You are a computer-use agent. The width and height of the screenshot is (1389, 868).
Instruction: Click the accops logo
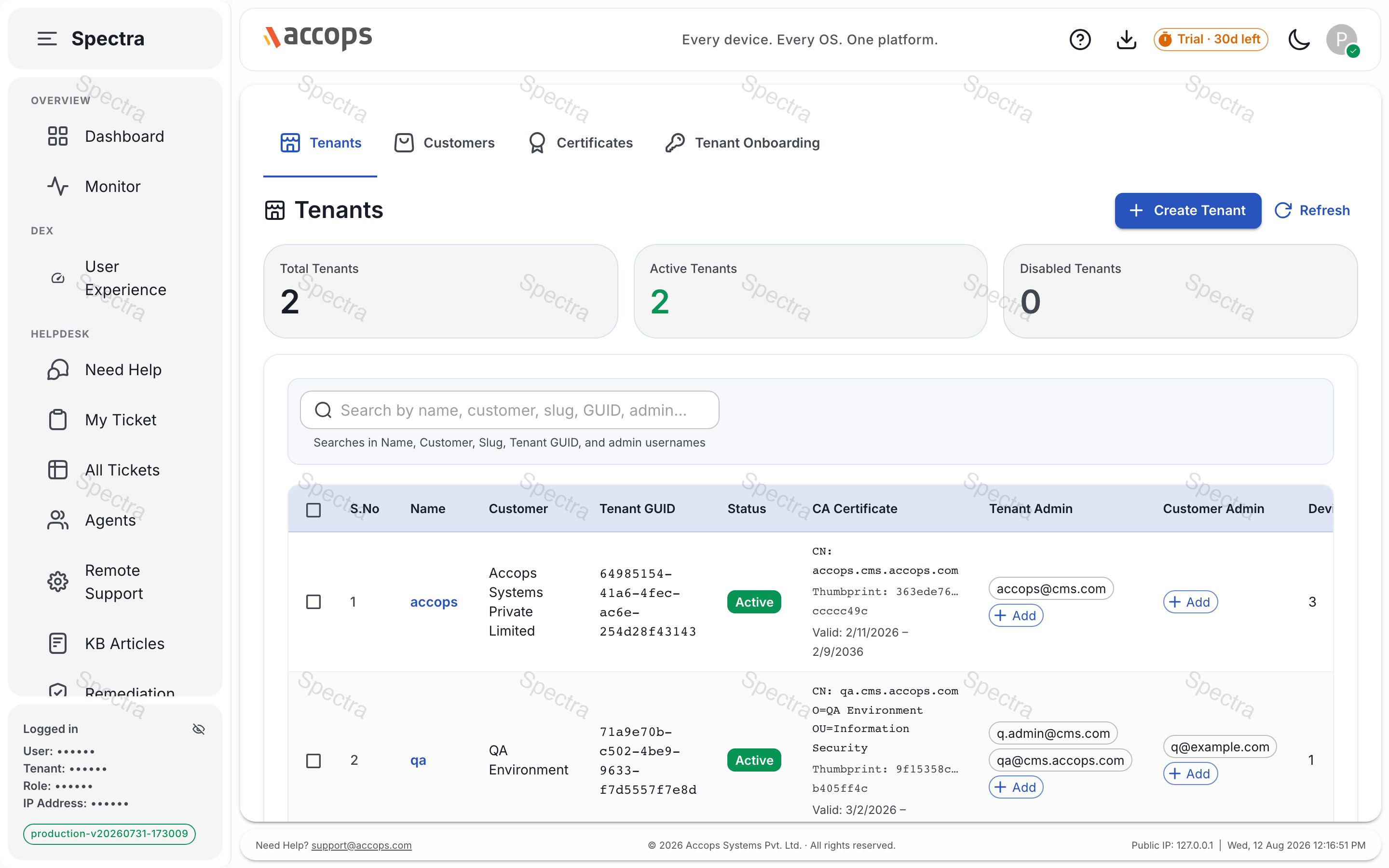[x=317, y=38]
